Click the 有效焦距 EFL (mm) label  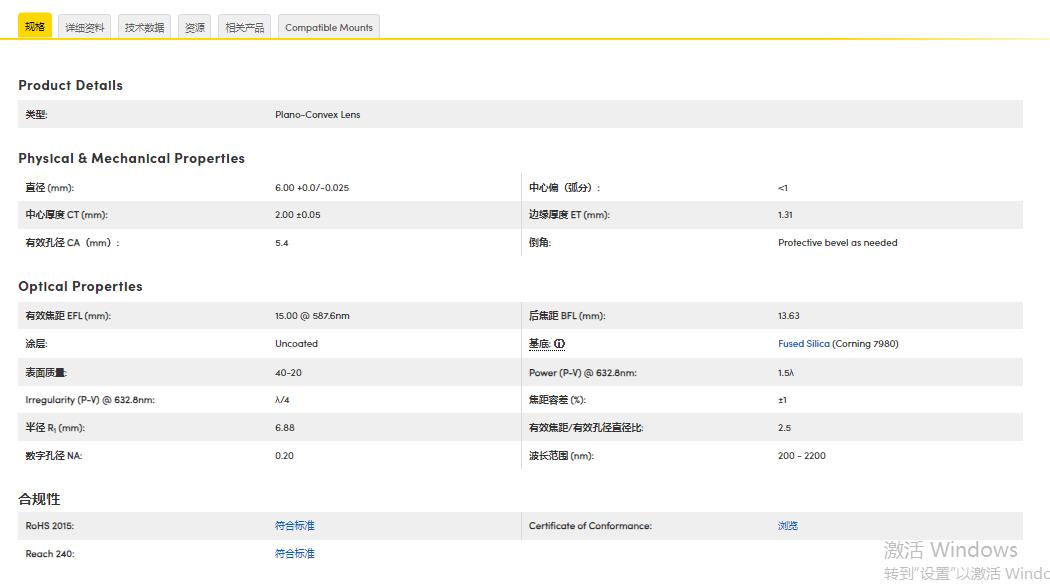[x=68, y=315]
